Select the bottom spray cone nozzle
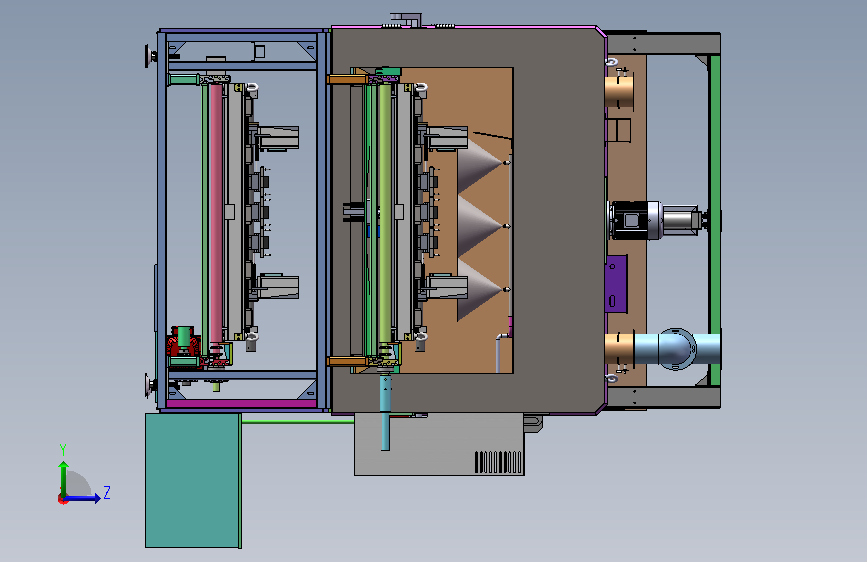 482,289
